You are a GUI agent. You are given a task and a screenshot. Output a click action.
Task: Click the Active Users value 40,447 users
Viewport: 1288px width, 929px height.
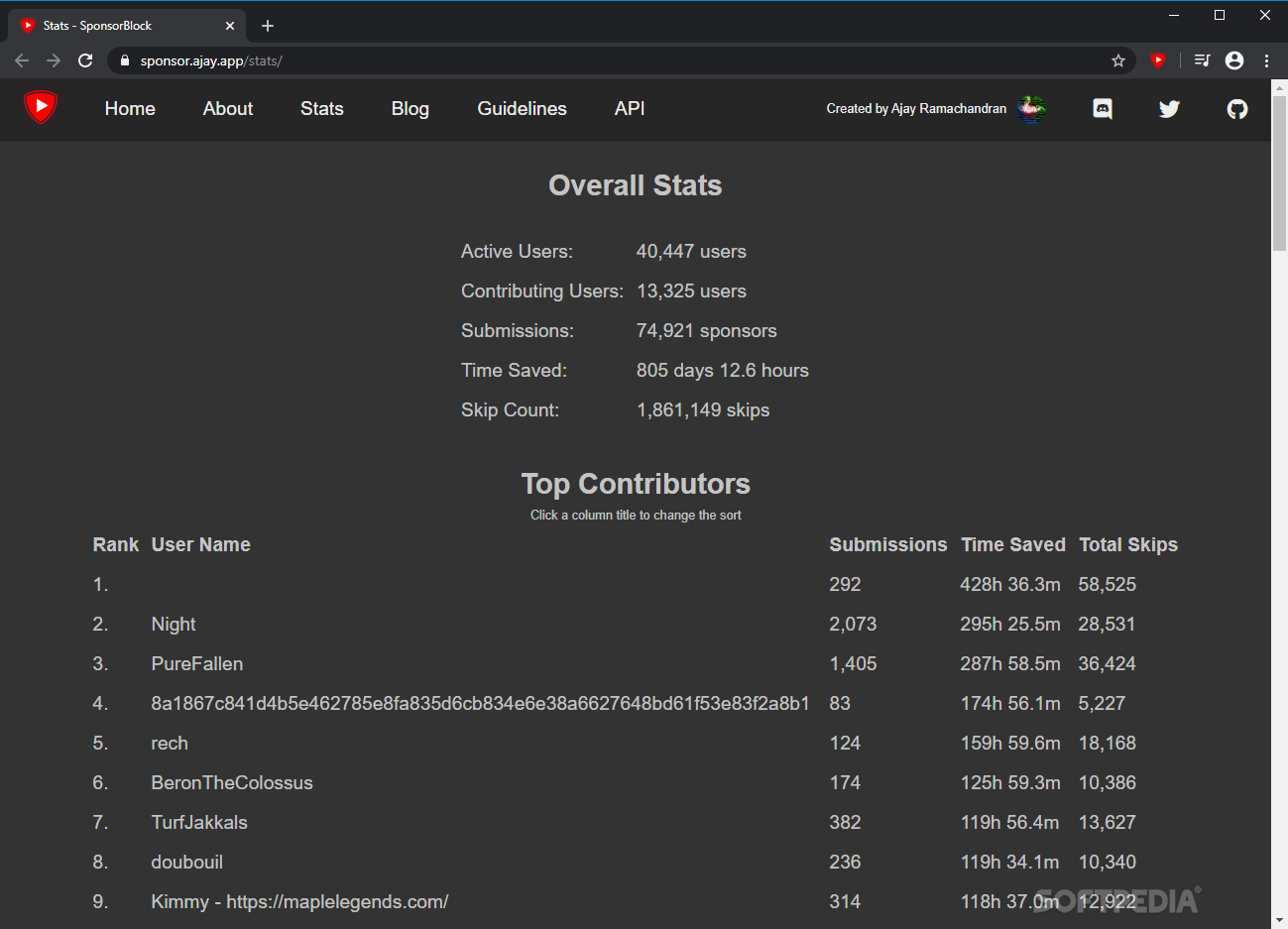(x=691, y=252)
